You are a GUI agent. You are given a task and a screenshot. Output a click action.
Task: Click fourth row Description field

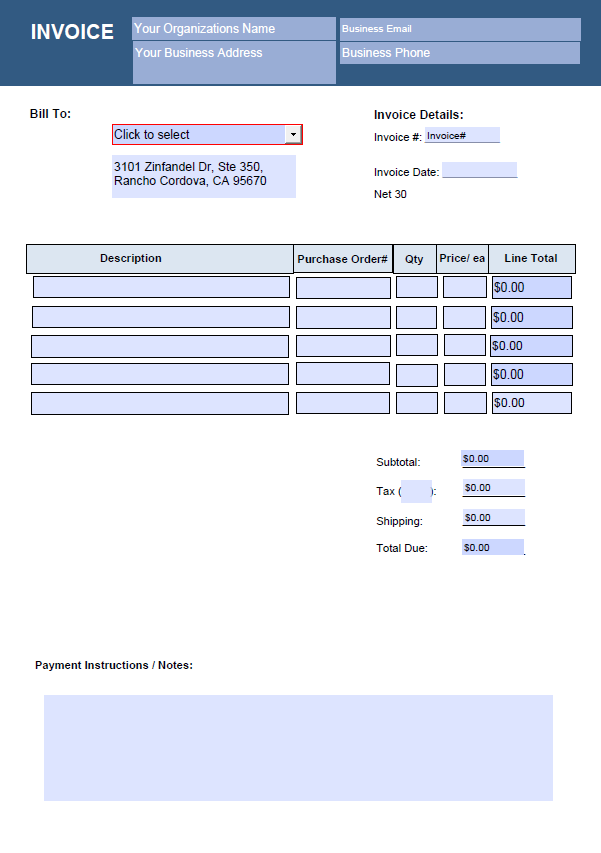(x=160, y=374)
